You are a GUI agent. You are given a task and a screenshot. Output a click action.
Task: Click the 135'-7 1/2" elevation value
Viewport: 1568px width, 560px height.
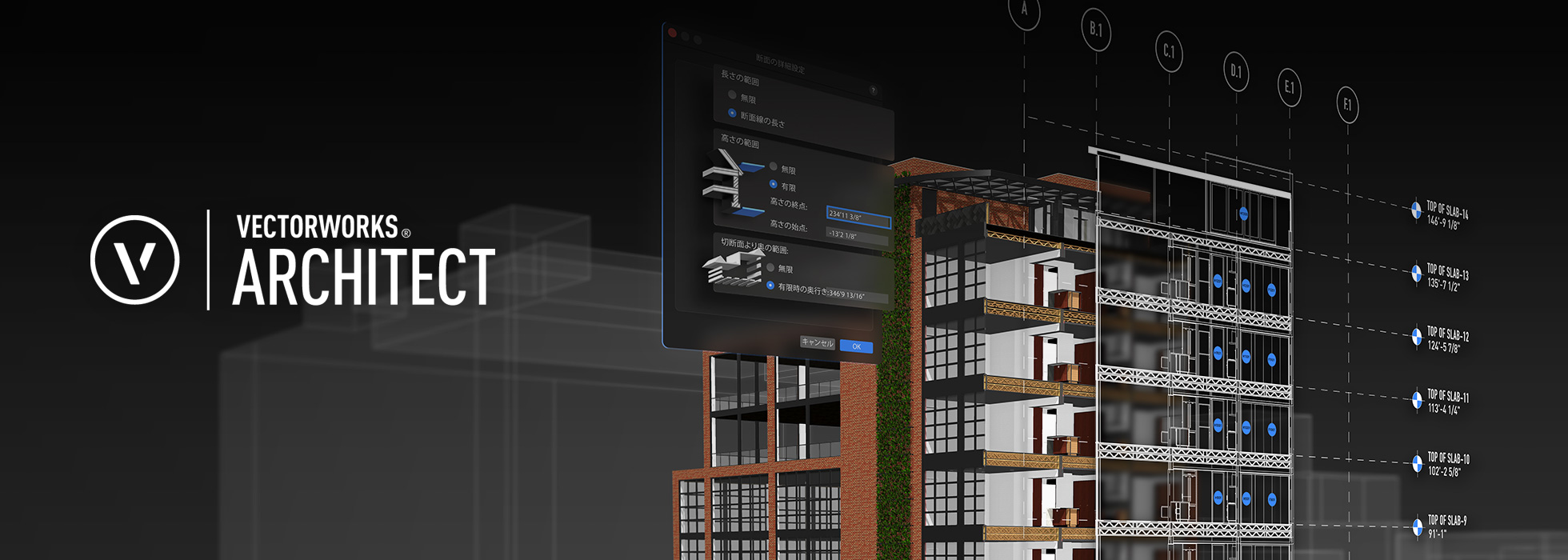[1444, 284]
